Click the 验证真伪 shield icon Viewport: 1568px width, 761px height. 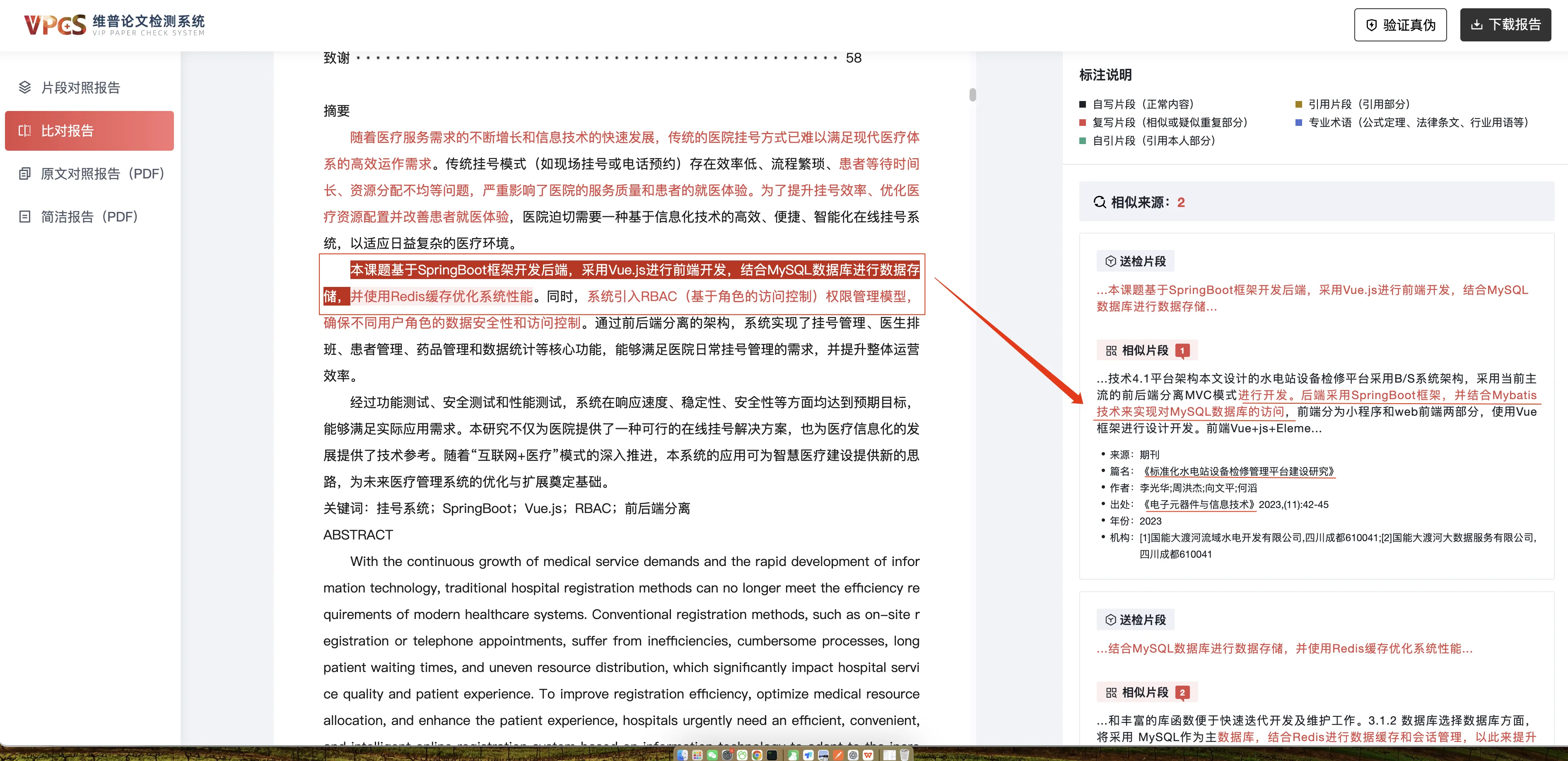[1371, 25]
